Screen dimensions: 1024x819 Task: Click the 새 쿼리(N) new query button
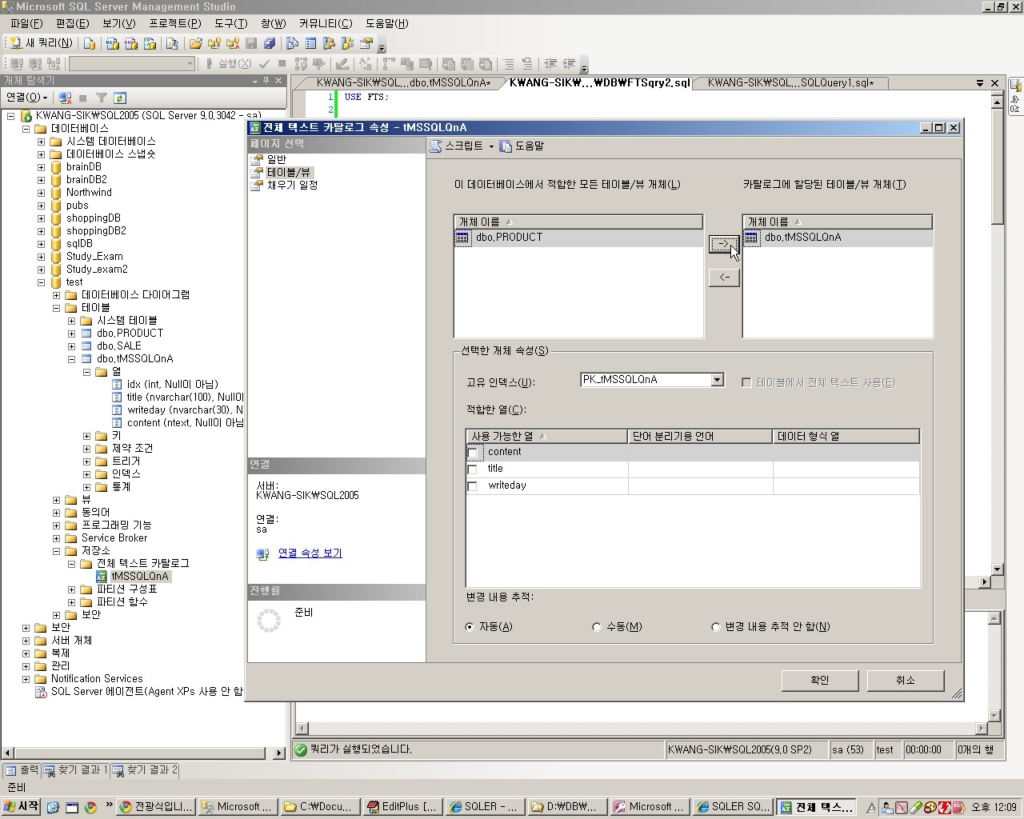(41, 44)
